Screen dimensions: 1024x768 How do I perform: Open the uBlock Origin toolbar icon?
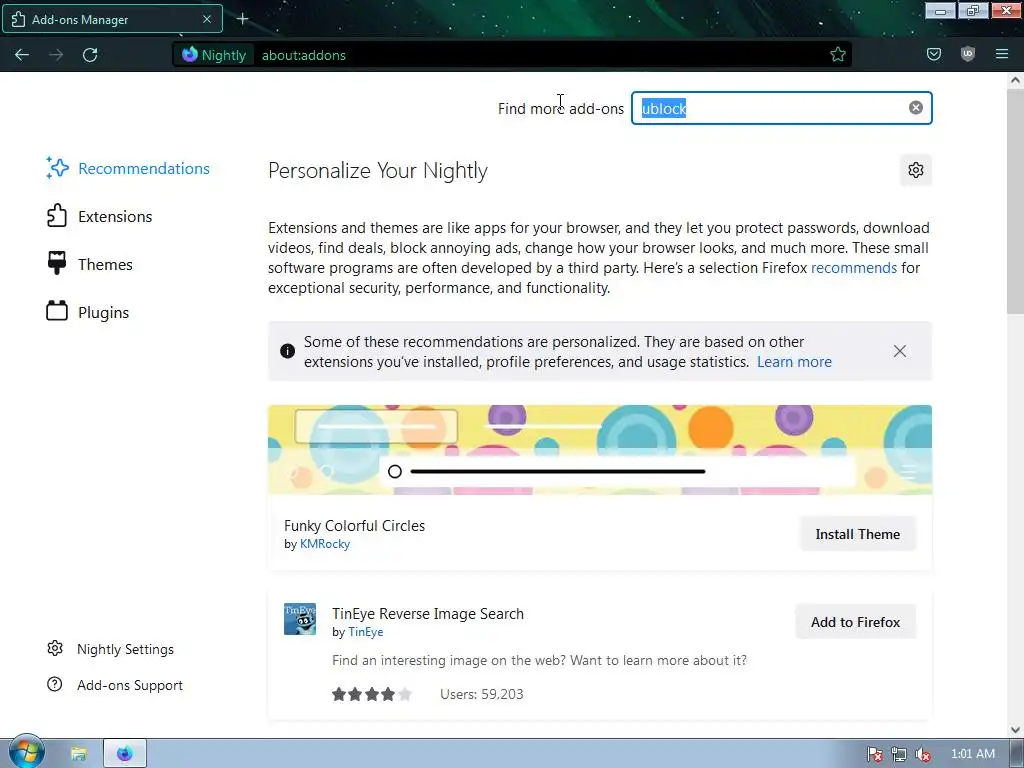coord(968,55)
